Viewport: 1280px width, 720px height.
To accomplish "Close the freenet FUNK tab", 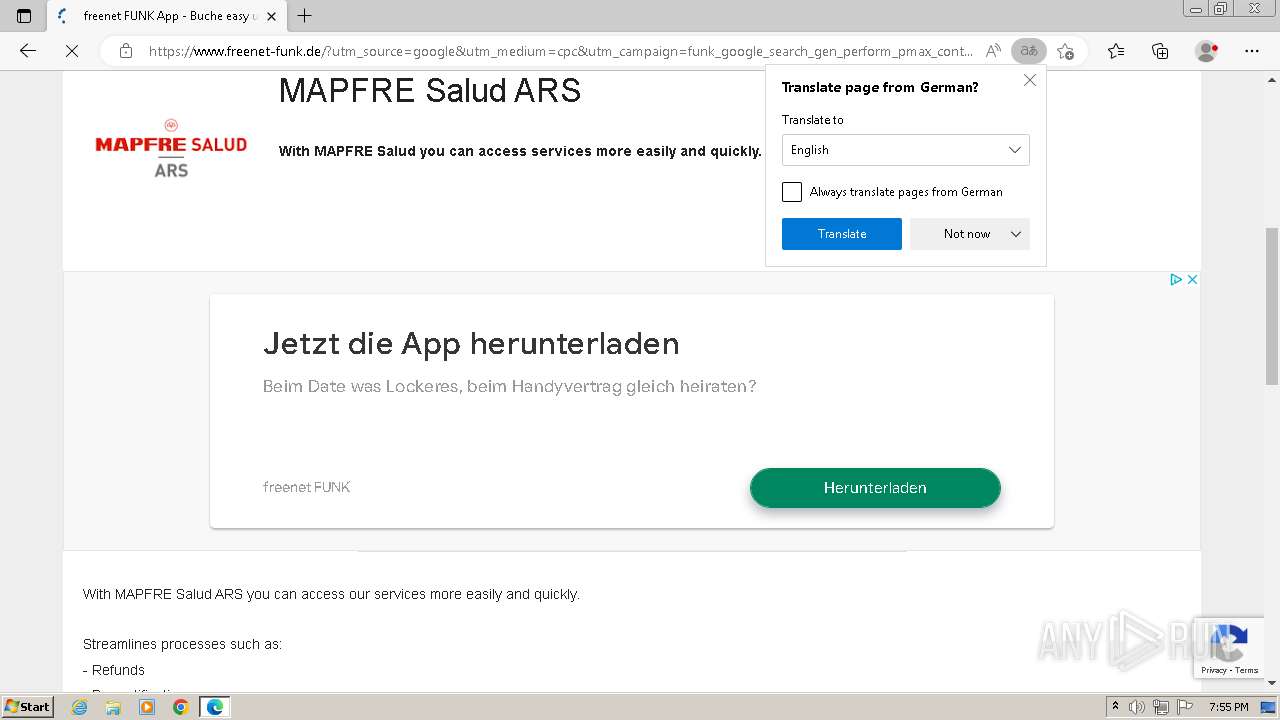I will [x=271, y=16].
